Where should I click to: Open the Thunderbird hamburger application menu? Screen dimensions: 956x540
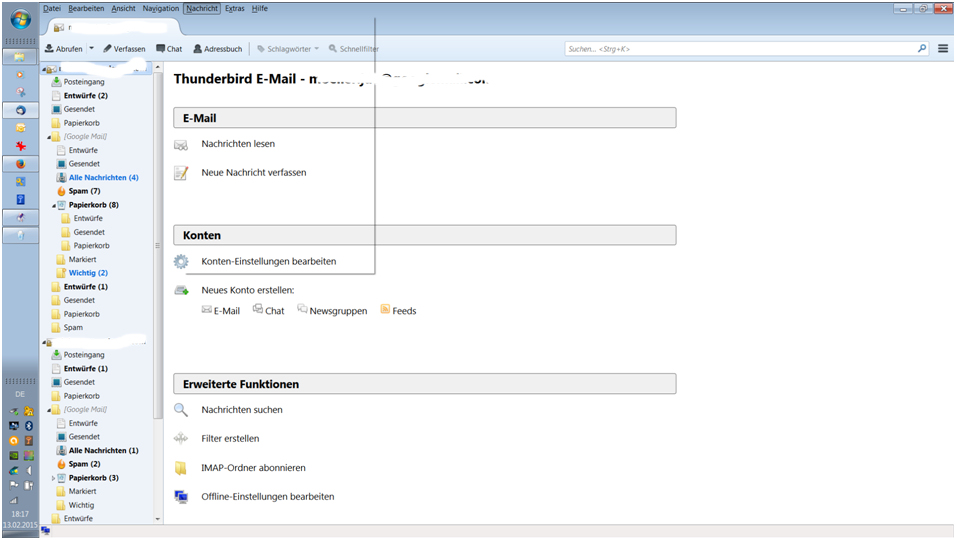[943, 49]
